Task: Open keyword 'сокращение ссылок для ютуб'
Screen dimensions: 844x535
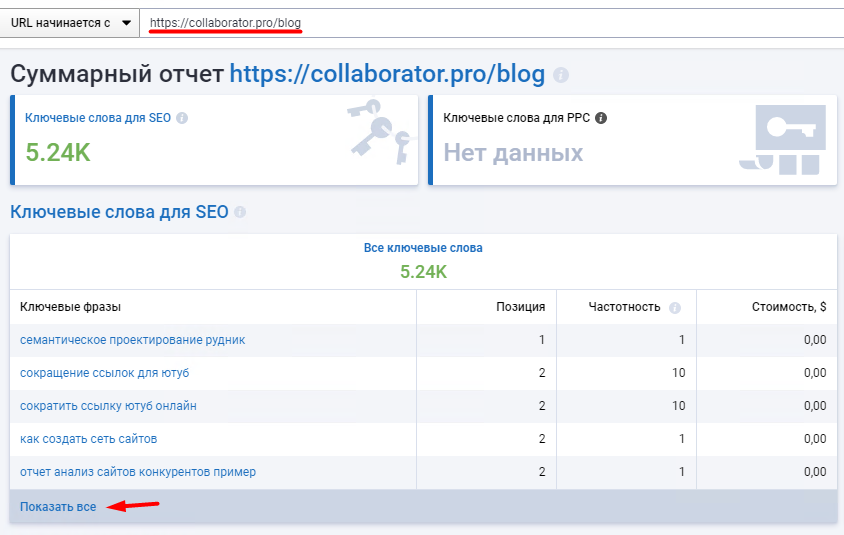Action: tap(104, 373)
